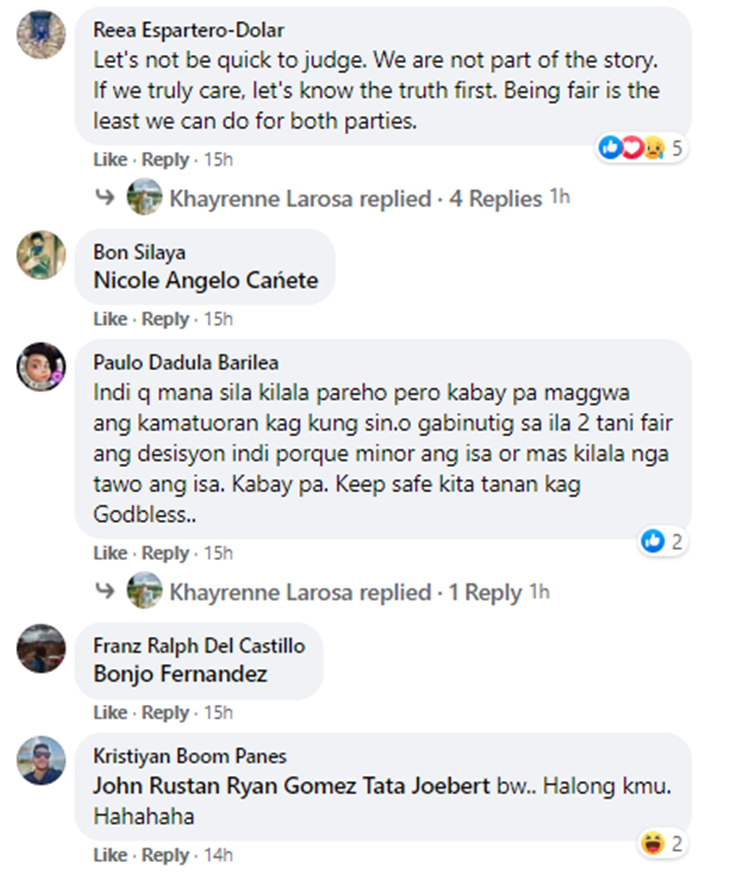Click Franz Ralph Del Castillo's avatar

click(x=41, y=649)
